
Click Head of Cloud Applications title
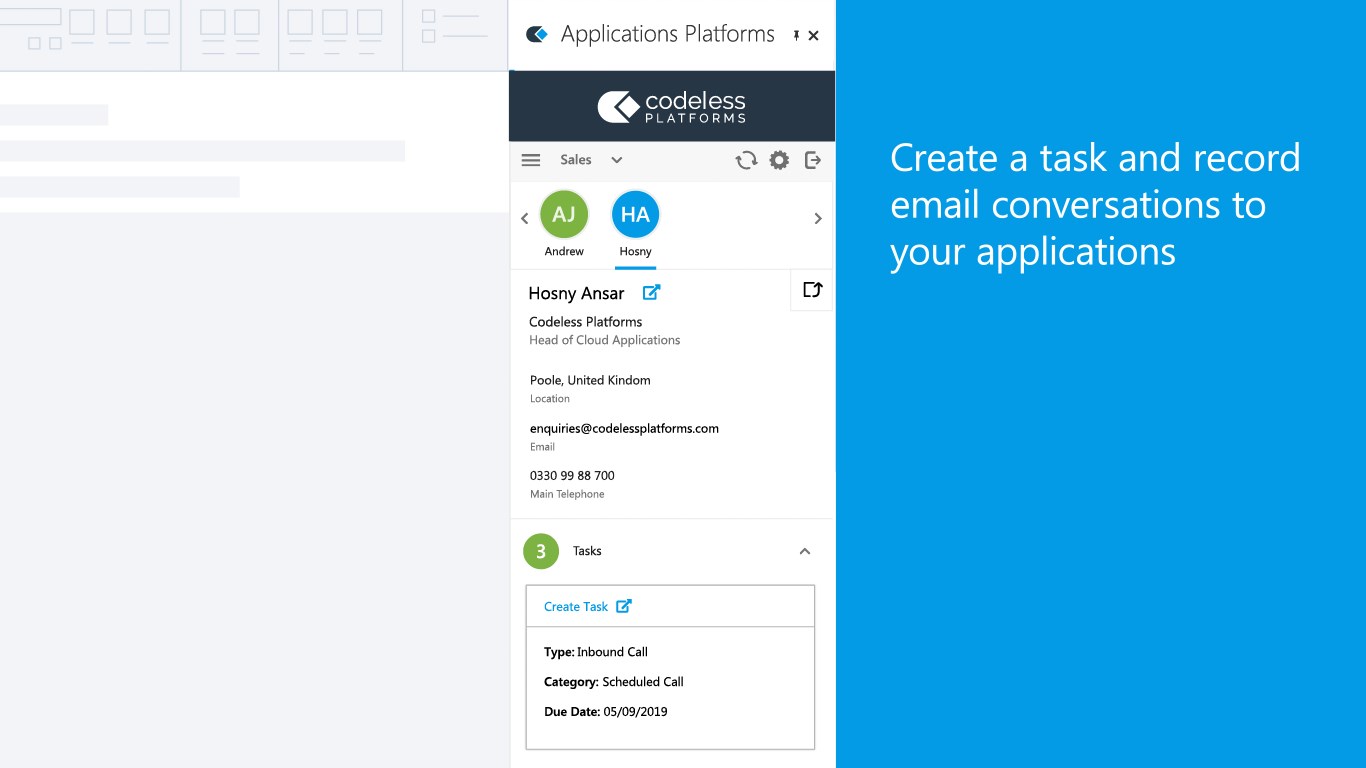[605, 340]
